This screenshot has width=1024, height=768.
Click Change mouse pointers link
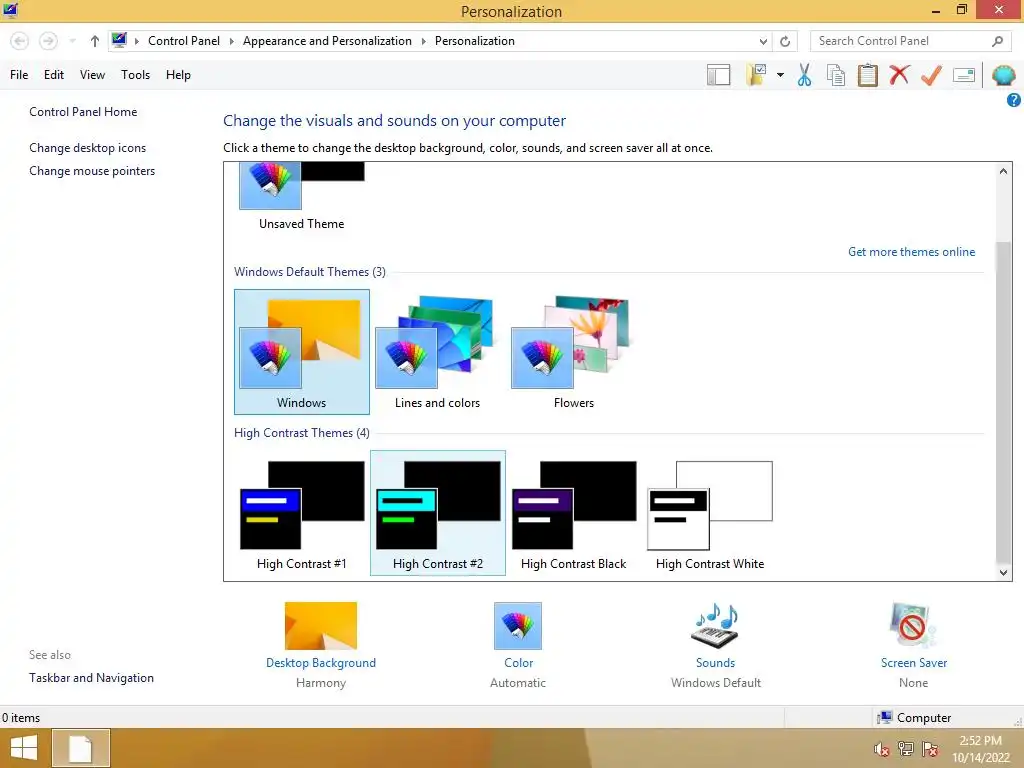coord(92,170)
